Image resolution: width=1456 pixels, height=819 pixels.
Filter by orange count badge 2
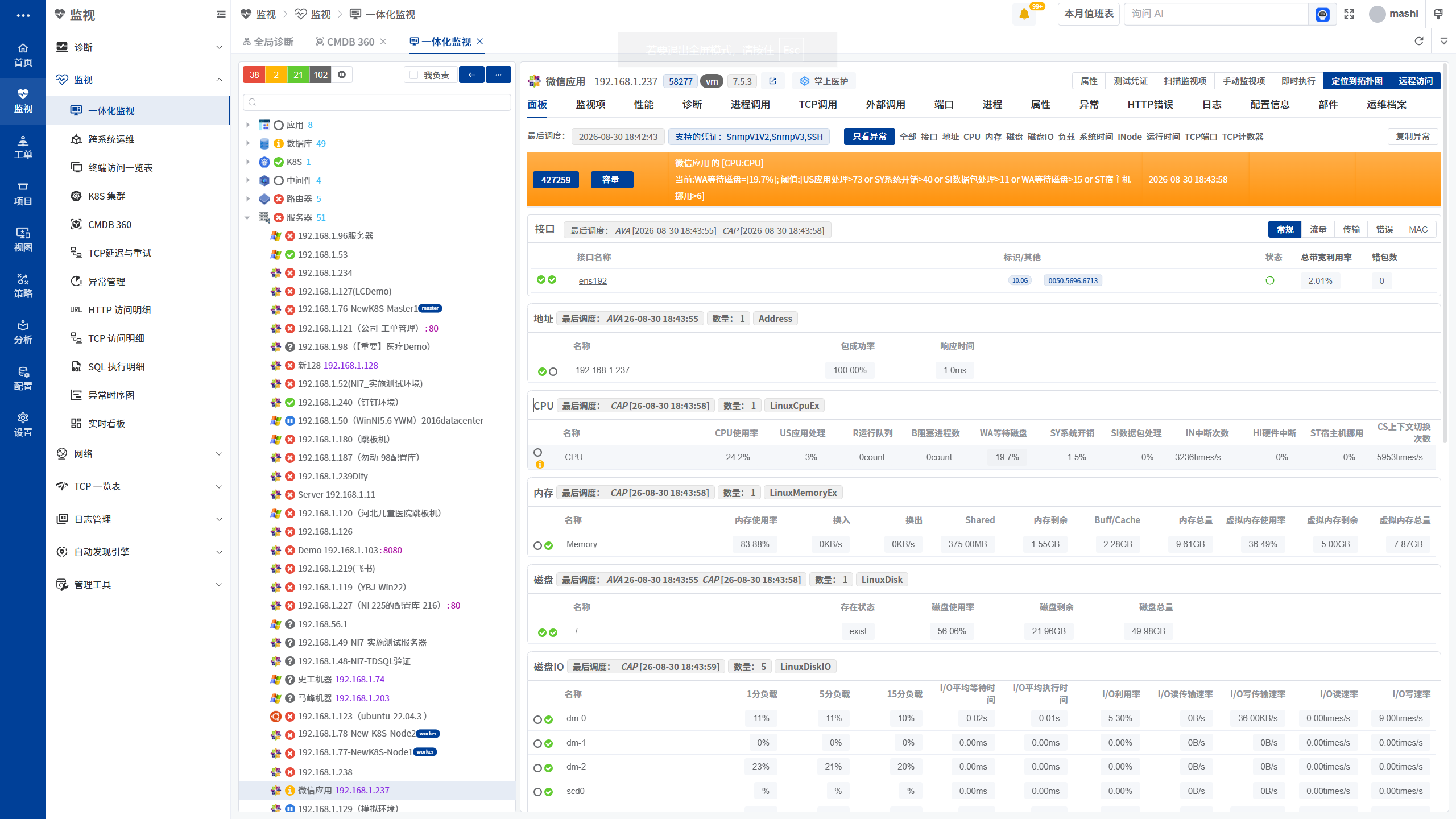coord(276,75)
